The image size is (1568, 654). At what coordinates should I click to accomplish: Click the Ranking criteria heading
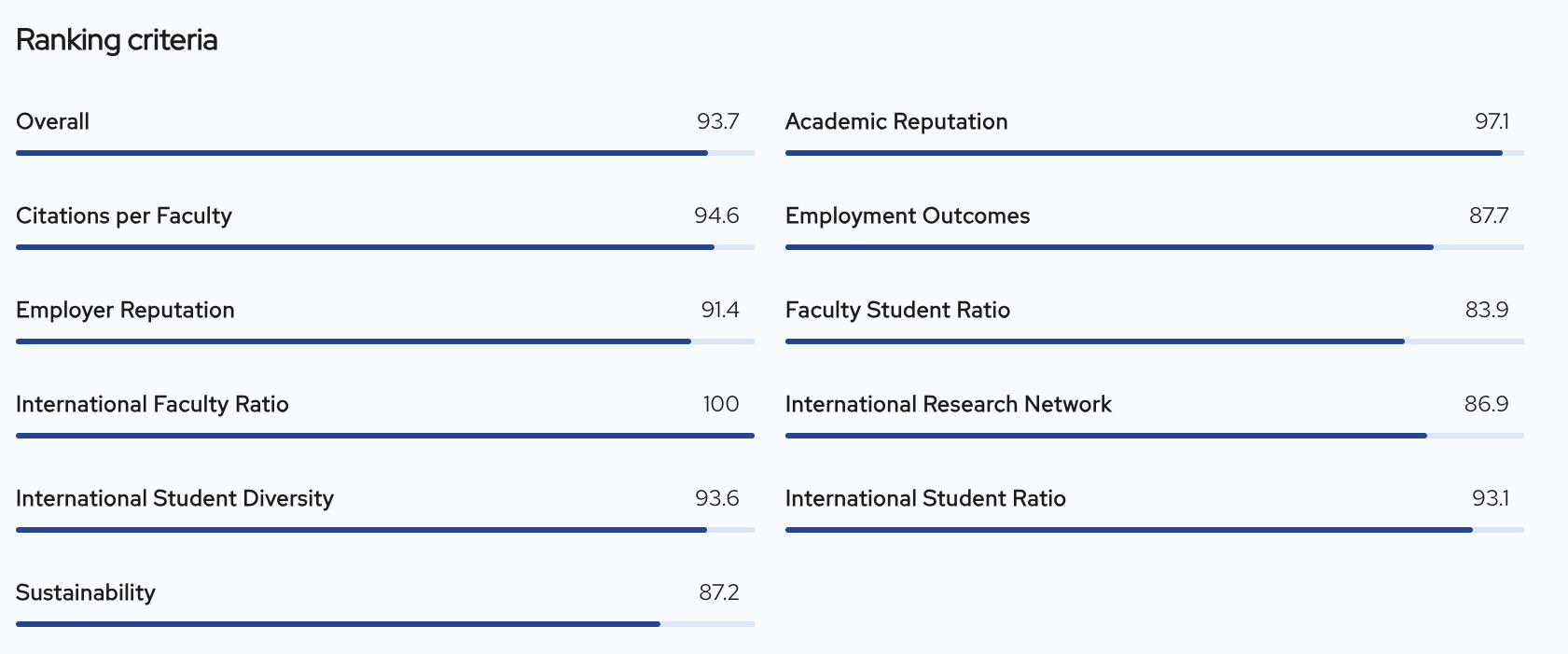(117, 40)
